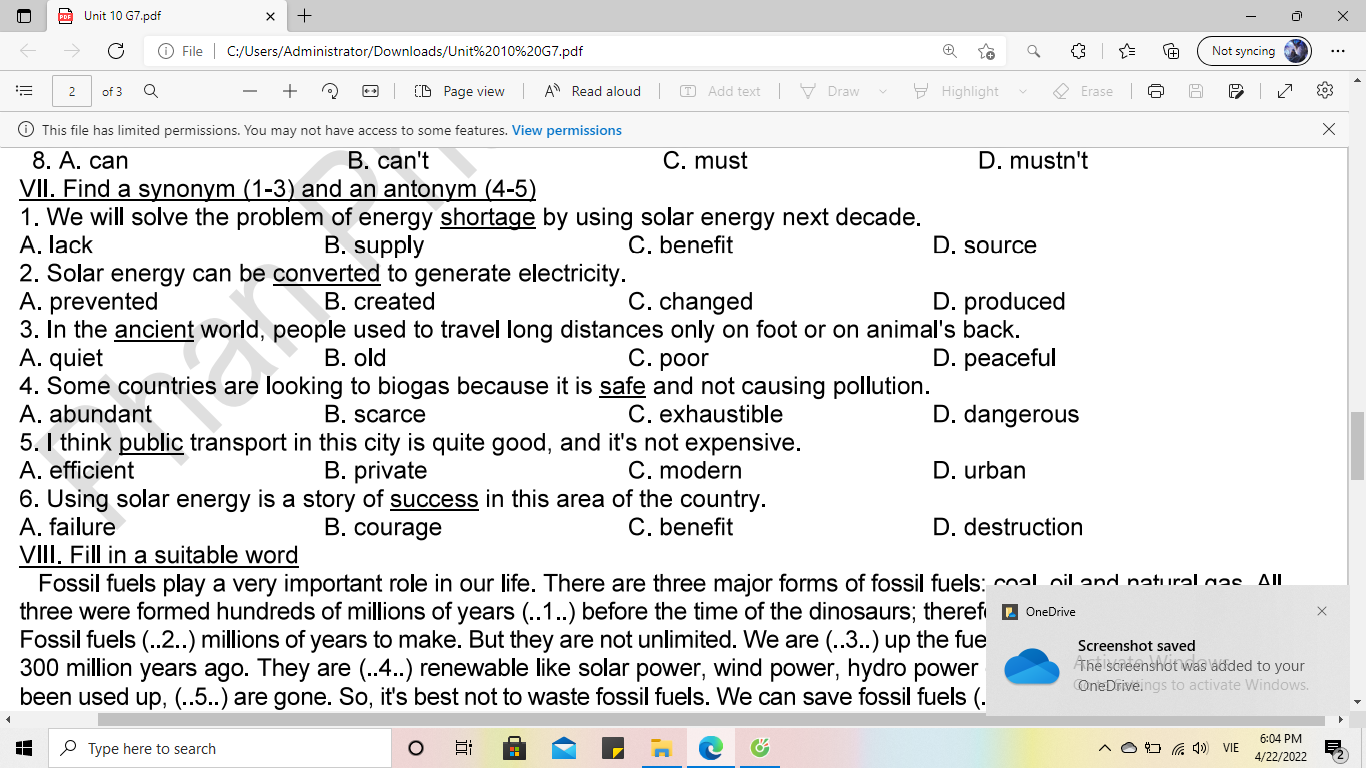The width and height of the screenshot is (1366, 768).
Task: Select the Unit 10 G7.pdf tab
Action: 166,16
